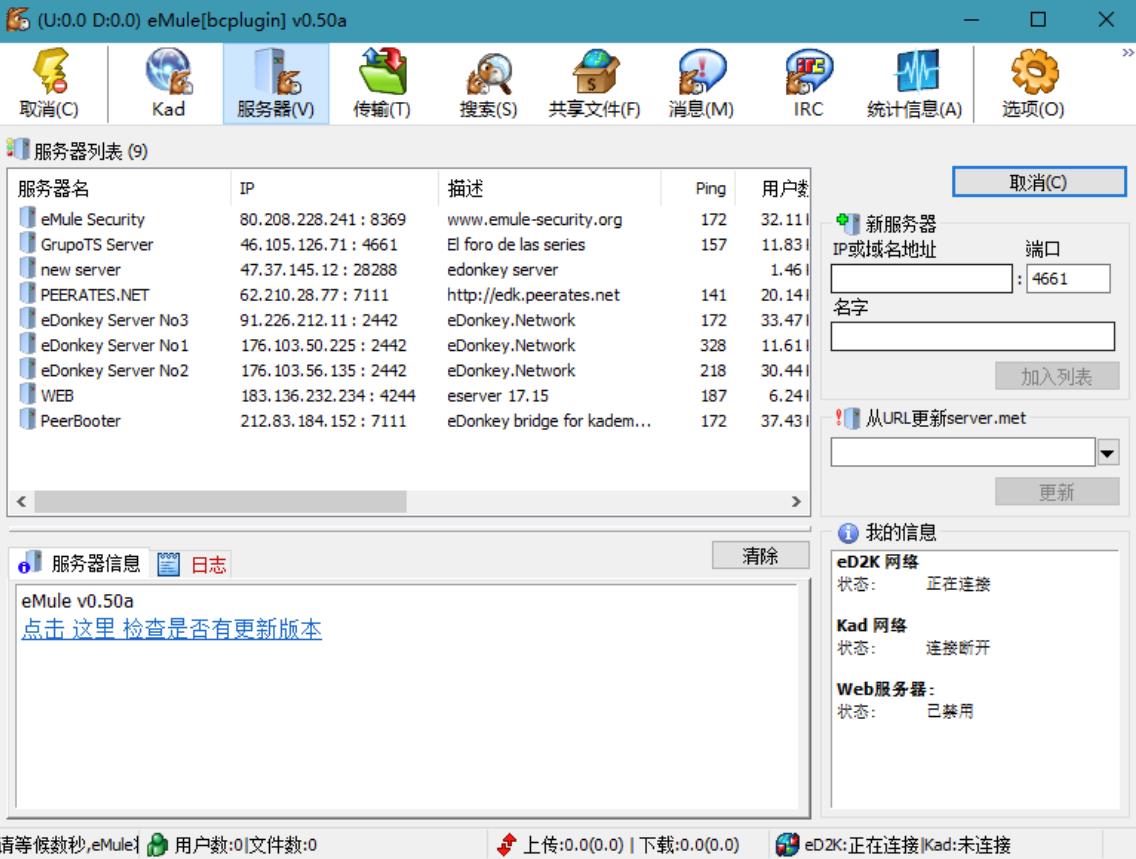Viewport: 1136px width, 859px height.
Task: Click the Add to list (加入列表) button
Action: click(x=1056, y=377)
